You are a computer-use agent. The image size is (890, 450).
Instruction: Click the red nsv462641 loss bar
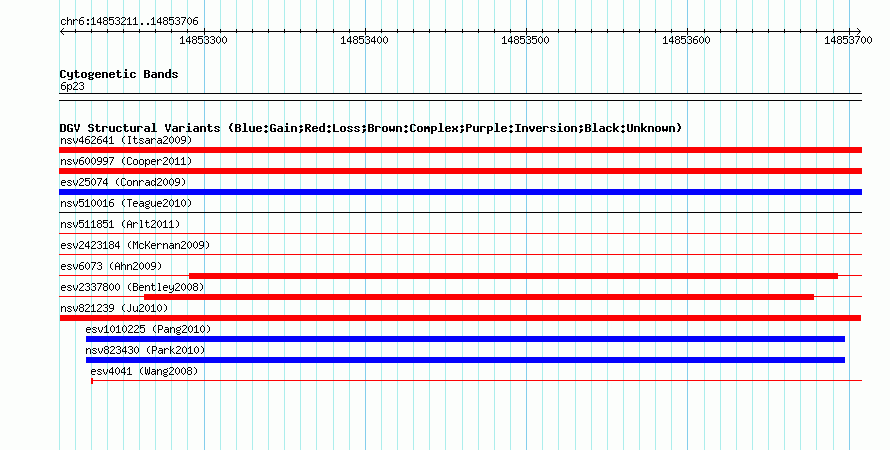[x=460, y=150]
